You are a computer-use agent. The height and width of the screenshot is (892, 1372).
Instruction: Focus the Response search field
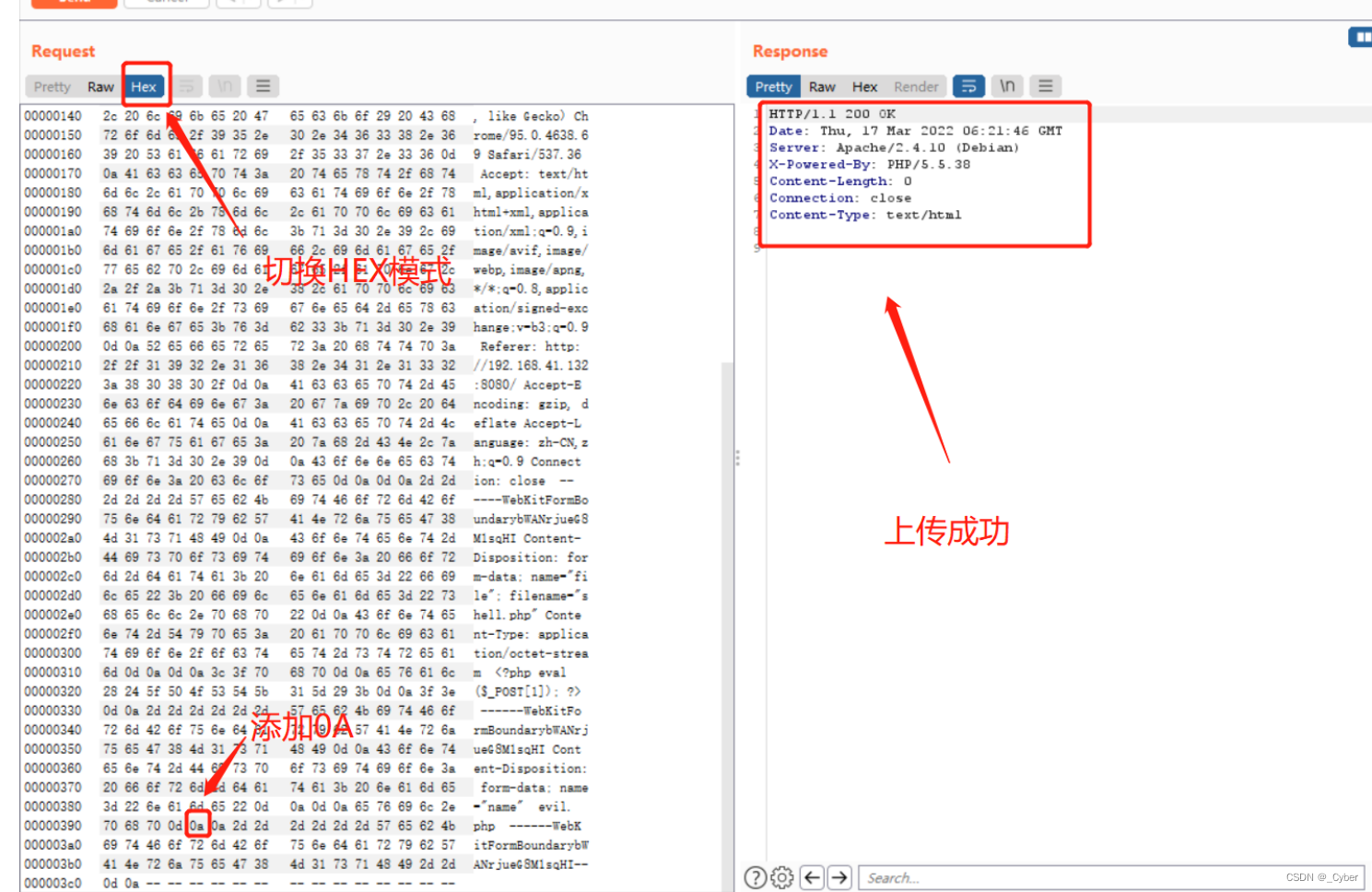coord(1110,877)
